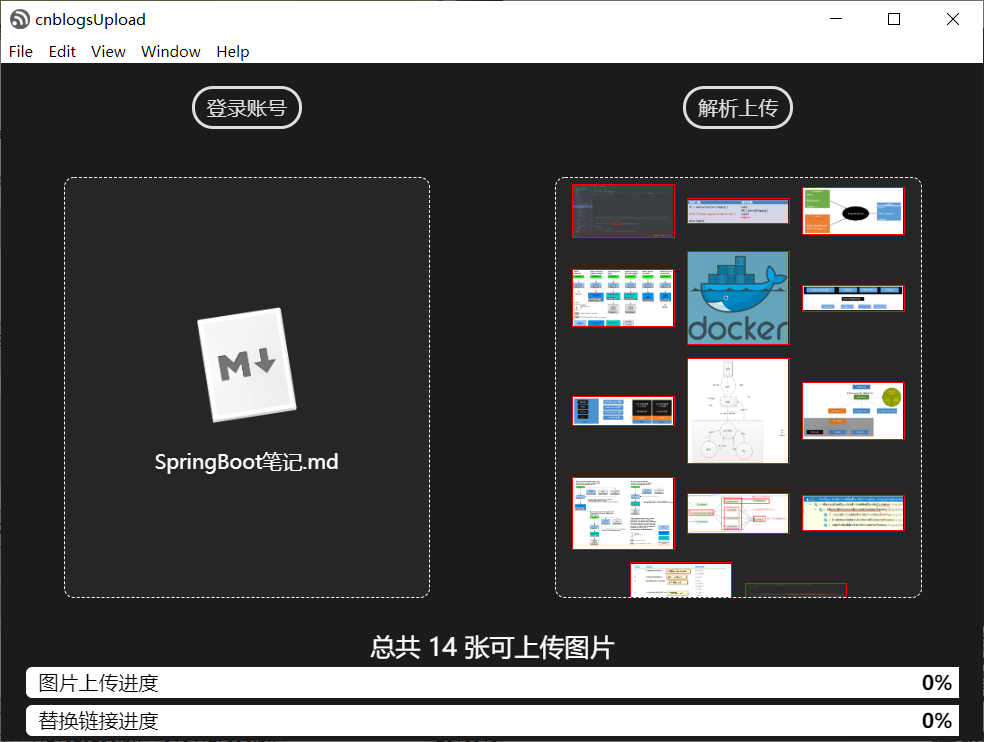Open the red-outlined boxes diagram thumbnail
Image resolution: width=984 pixels, height=742 pixels.
click(x=738, y=513)
